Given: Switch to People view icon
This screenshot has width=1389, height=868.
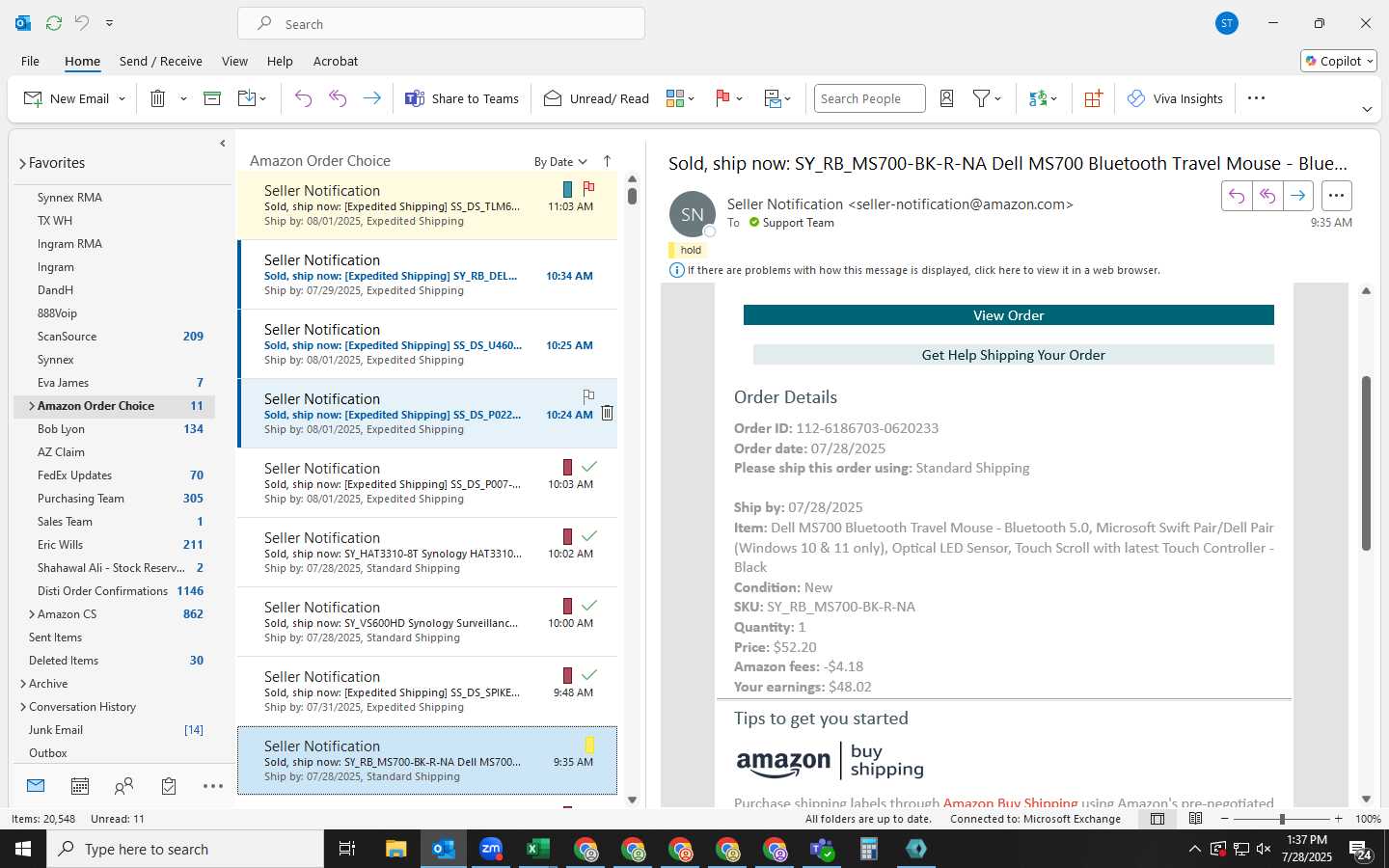Looking at the screenshot, I should 123,786.
